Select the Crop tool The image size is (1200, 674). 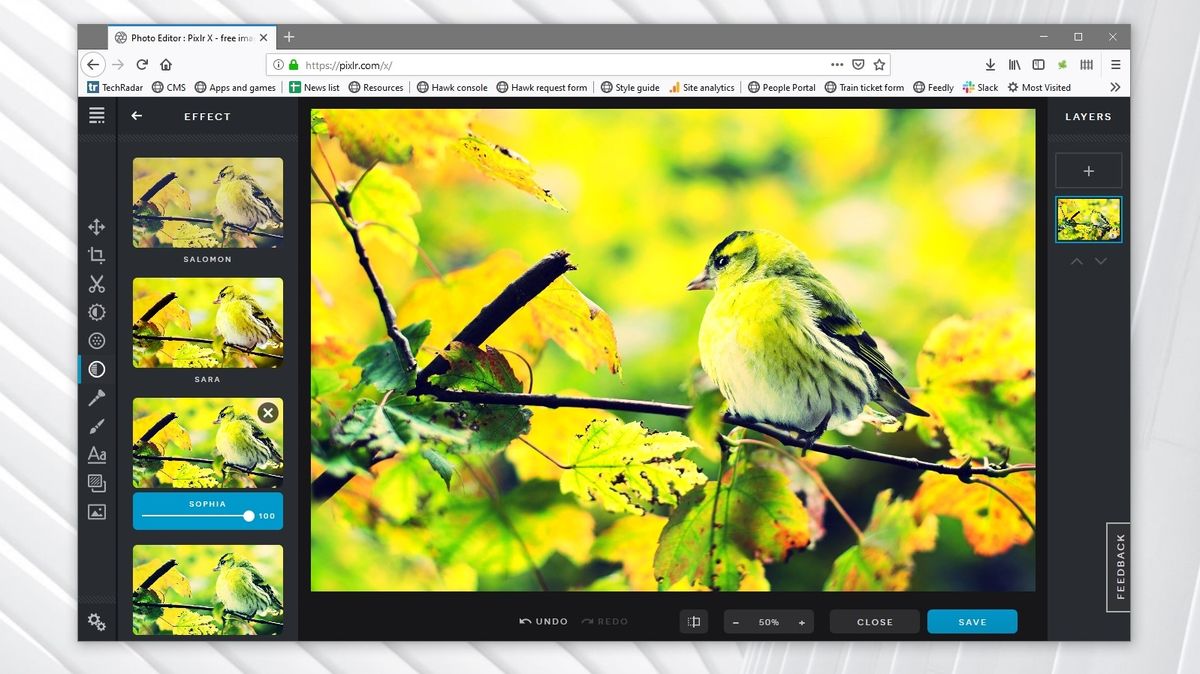[96, 255]
